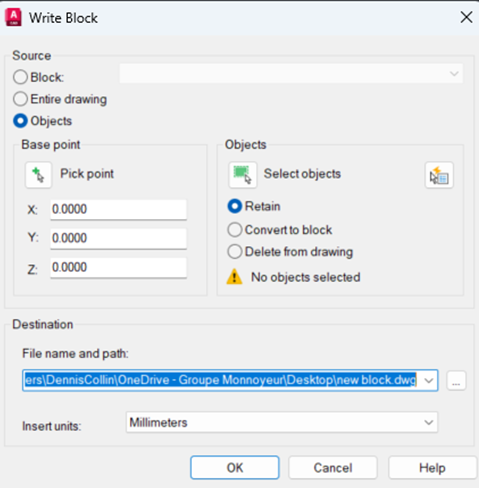
Task: Expand the Block name dropdown
Action: pos(291,73)
